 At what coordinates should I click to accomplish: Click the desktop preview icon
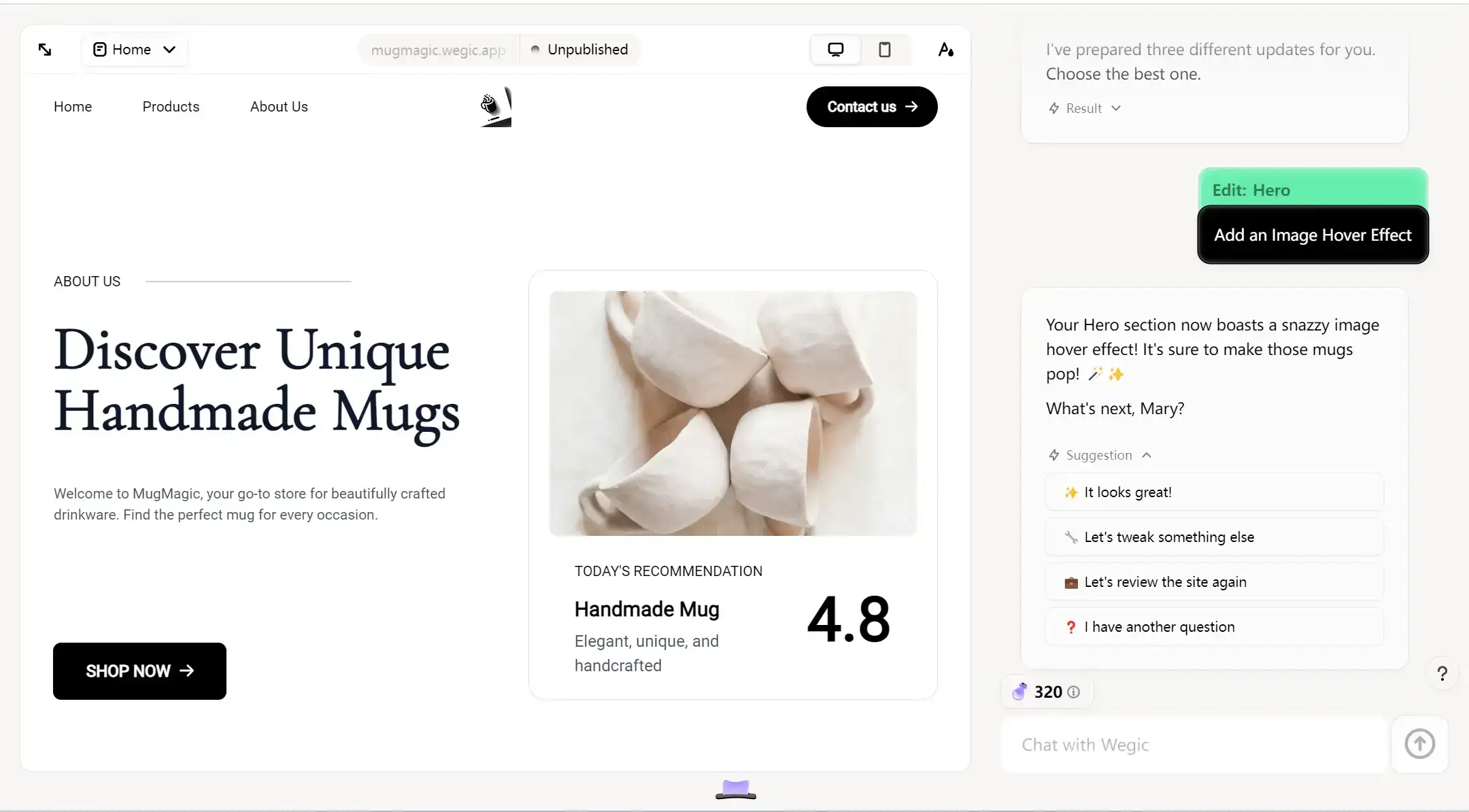coord(835,48)
